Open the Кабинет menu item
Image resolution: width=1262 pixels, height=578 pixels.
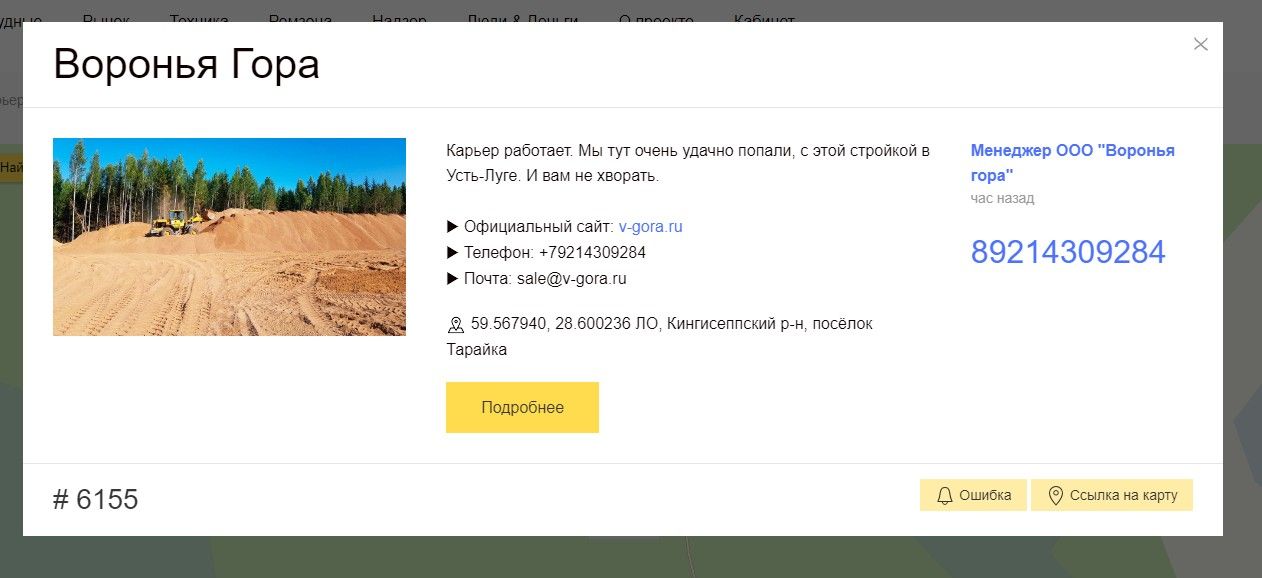click(764, 17)
